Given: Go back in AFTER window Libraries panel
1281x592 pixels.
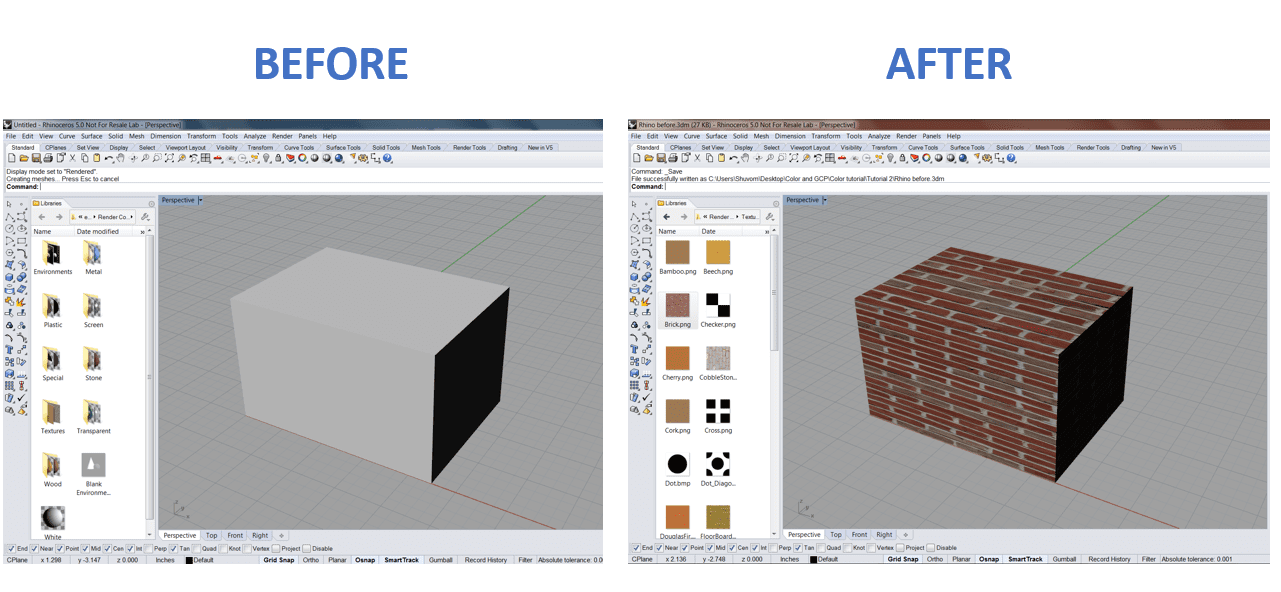Looking at the screenshot, I should pyautogui.click(x=667, y=217).
